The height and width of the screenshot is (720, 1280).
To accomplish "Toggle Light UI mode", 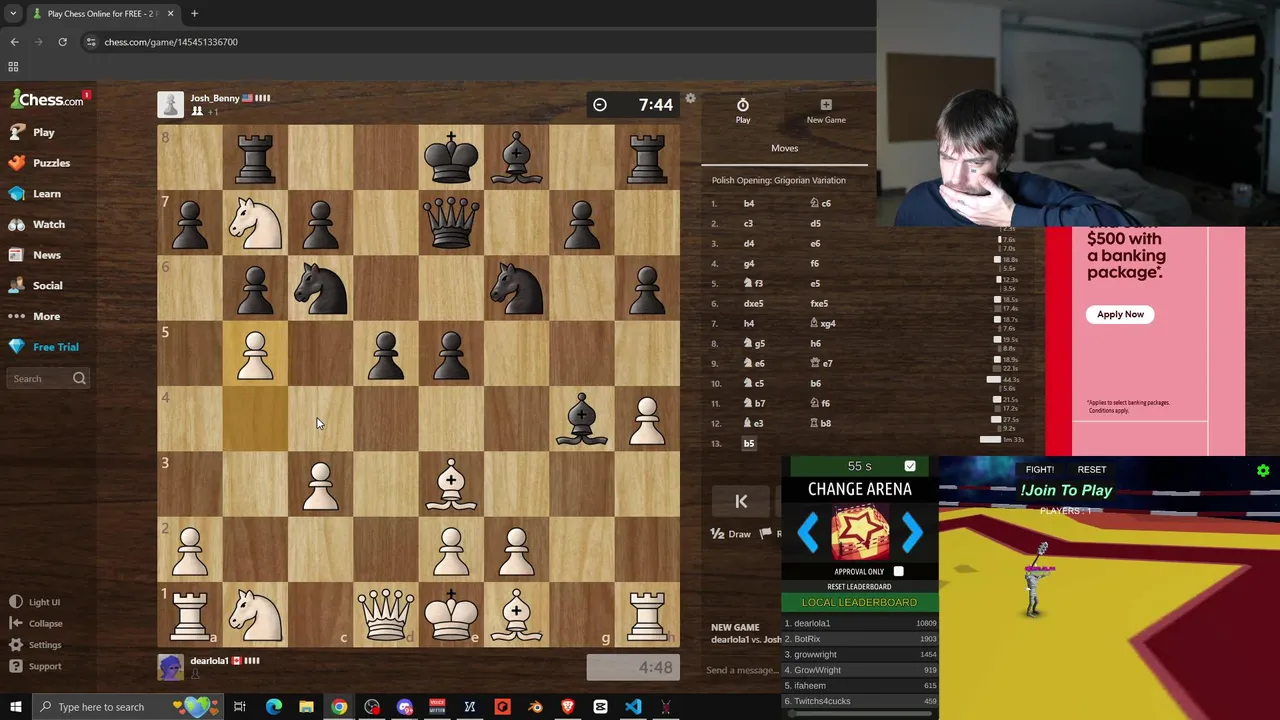I will tap(35, 602).
